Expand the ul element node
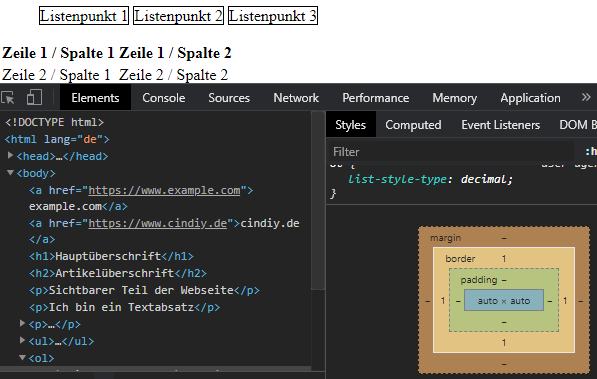 pos(22,340)
